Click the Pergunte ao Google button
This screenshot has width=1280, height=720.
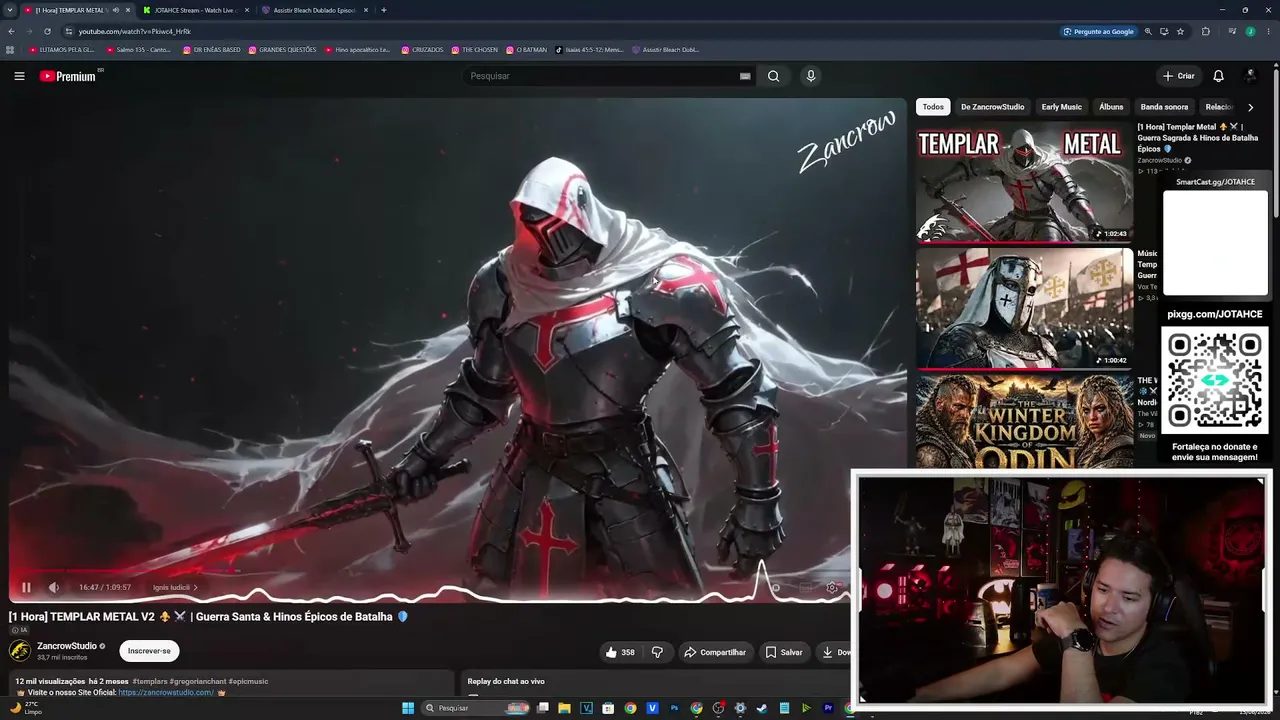pos(1099,31)
